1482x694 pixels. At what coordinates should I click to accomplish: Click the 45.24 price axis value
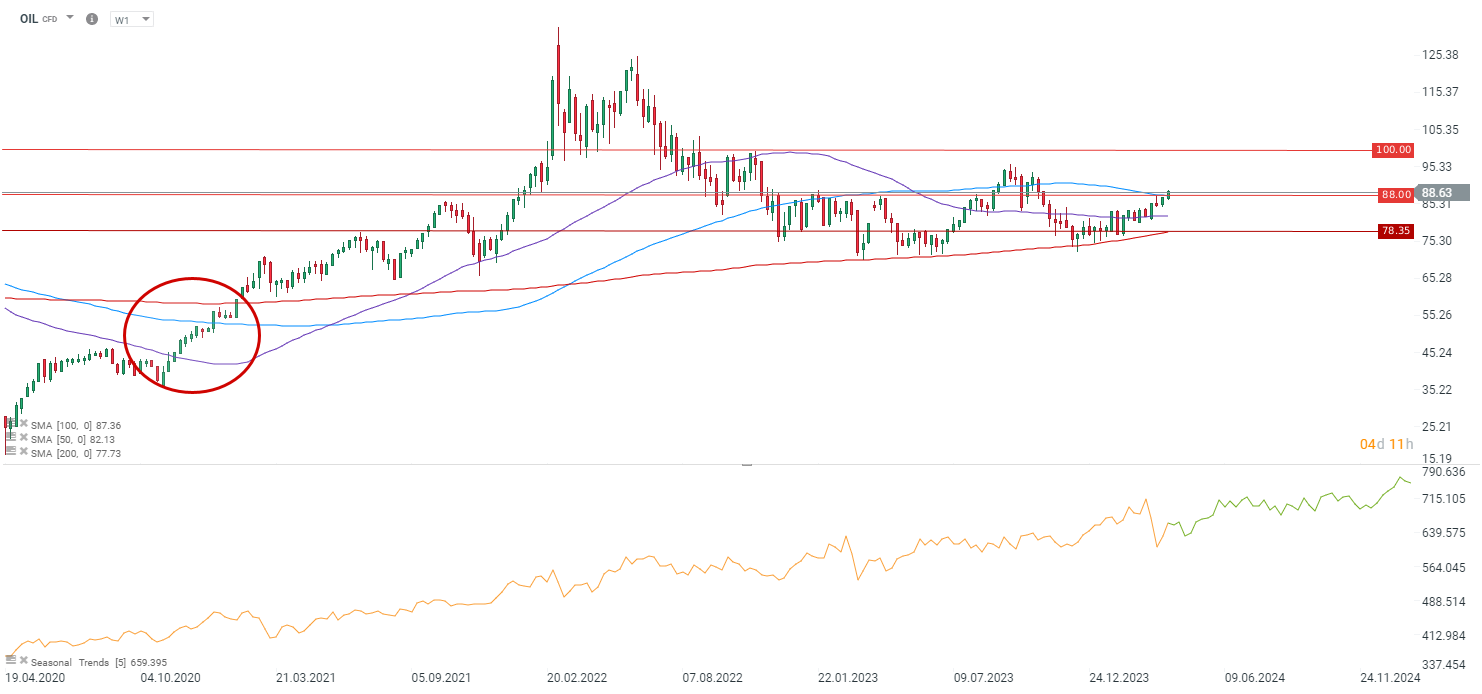(x=1437, y=353)
